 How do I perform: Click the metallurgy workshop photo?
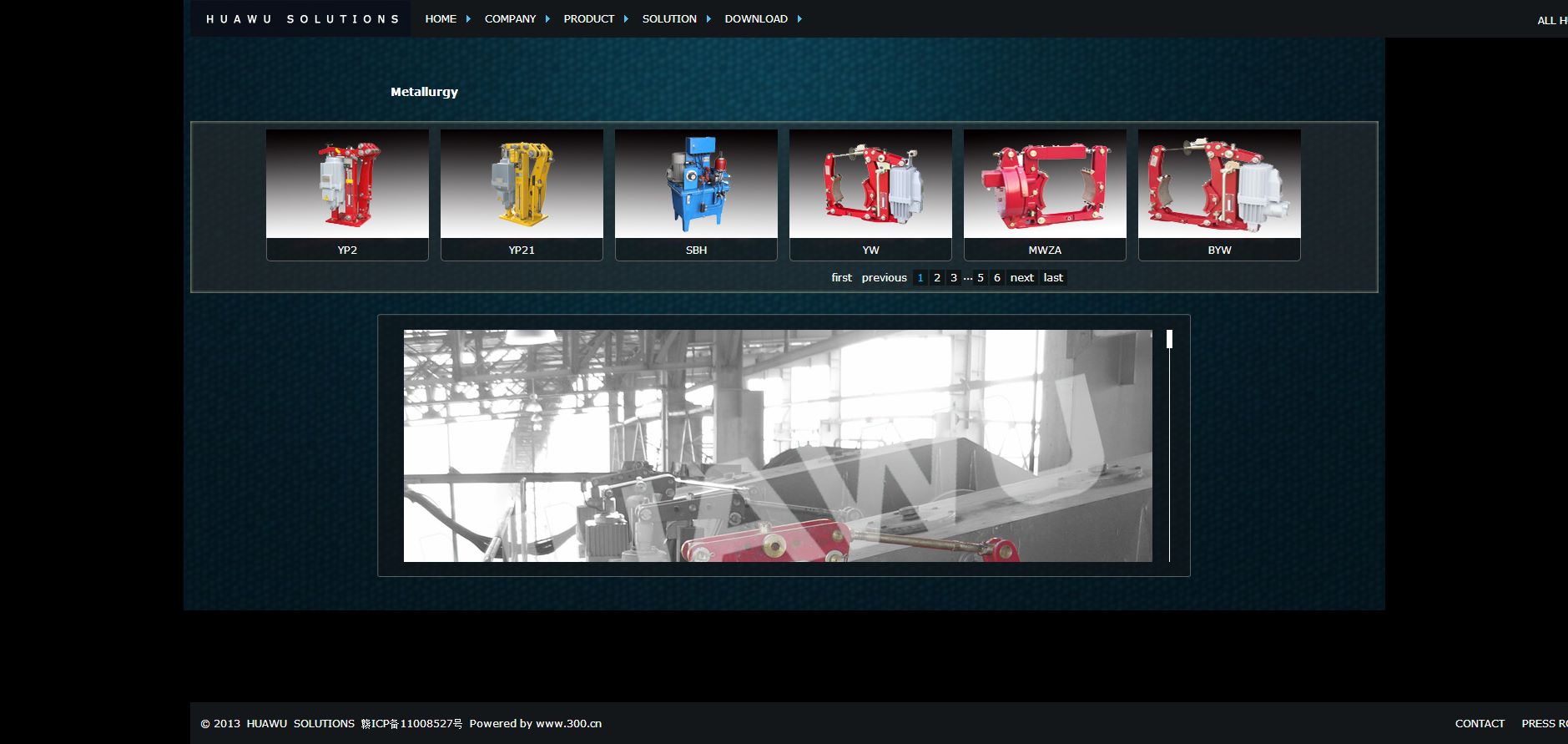coord(778,446)
